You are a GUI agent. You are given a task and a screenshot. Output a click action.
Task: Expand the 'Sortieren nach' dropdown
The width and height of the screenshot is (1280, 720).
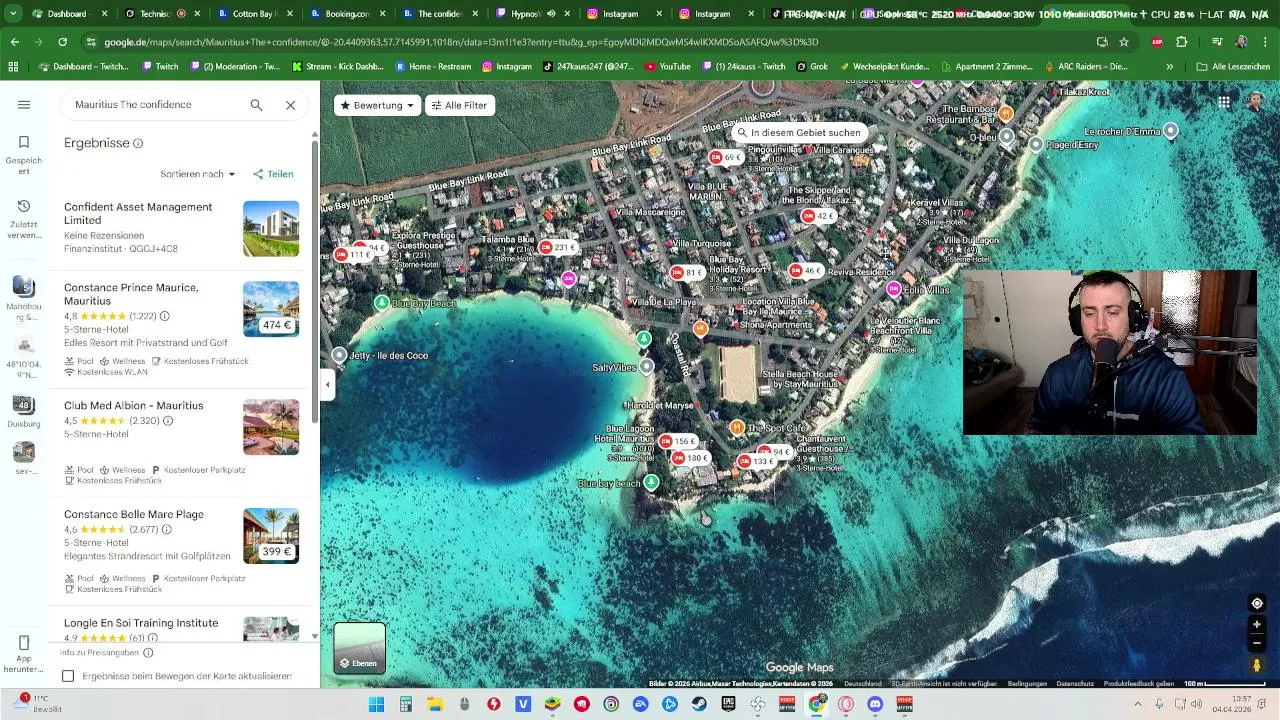[x=197, y=174]
